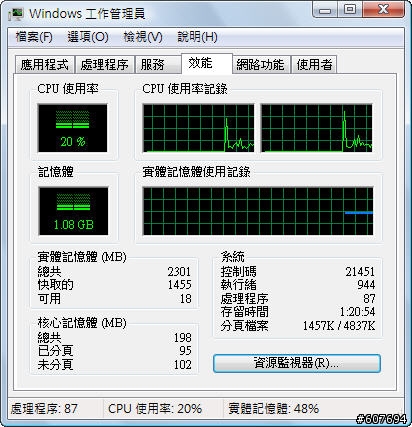This screenshot has height=427, width=412.
Task: Click the physical memory usage history graph
Action: (258, 211)
